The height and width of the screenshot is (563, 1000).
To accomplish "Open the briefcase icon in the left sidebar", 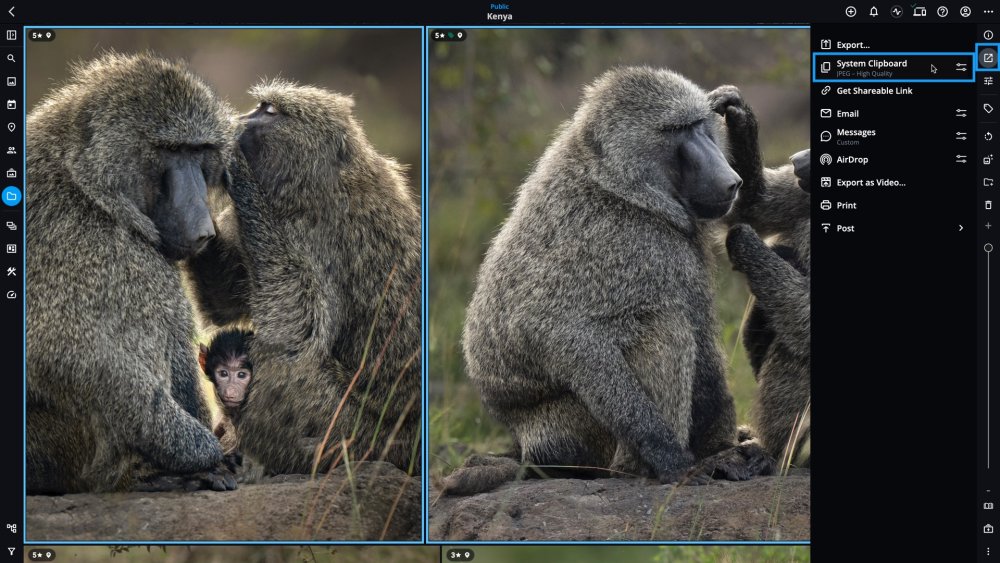I will pos(11,173).
